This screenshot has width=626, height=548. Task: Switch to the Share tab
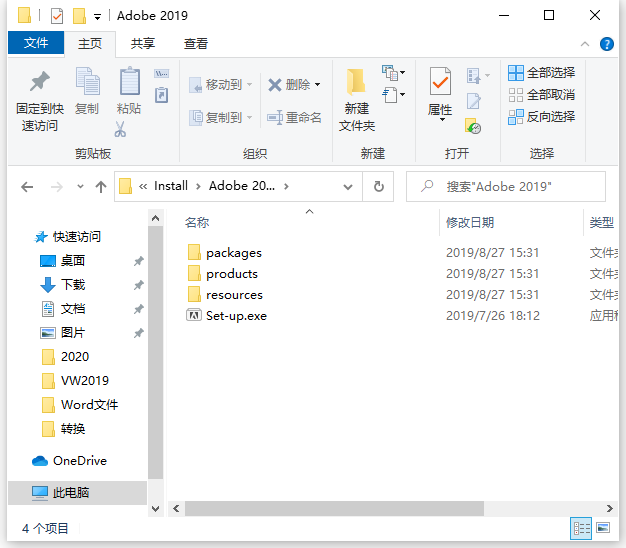point(143,44)
